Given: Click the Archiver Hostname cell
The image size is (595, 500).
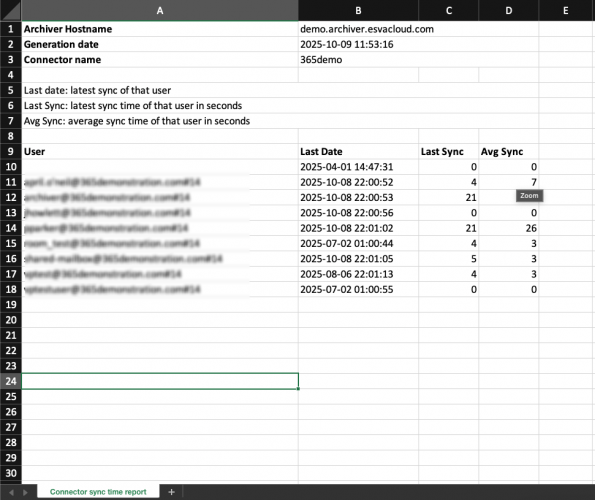Looking at the screenshot, I should (x=160, y=29).
